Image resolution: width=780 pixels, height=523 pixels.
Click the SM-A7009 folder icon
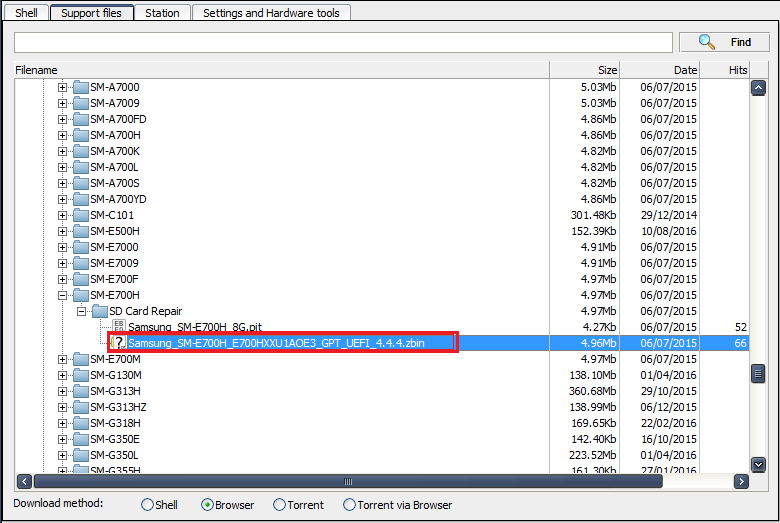[x=81, y=103]
